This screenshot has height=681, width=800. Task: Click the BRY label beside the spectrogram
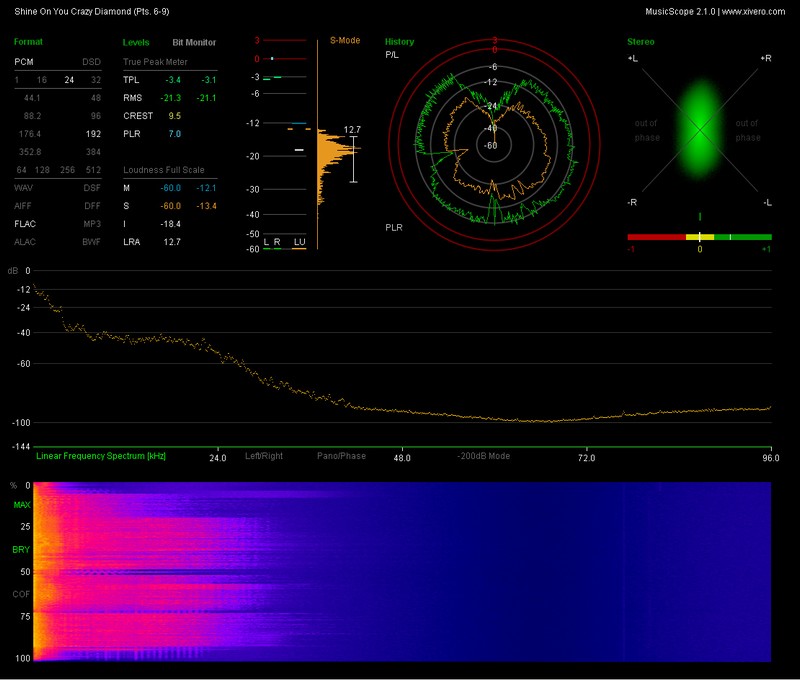(21, 550)
